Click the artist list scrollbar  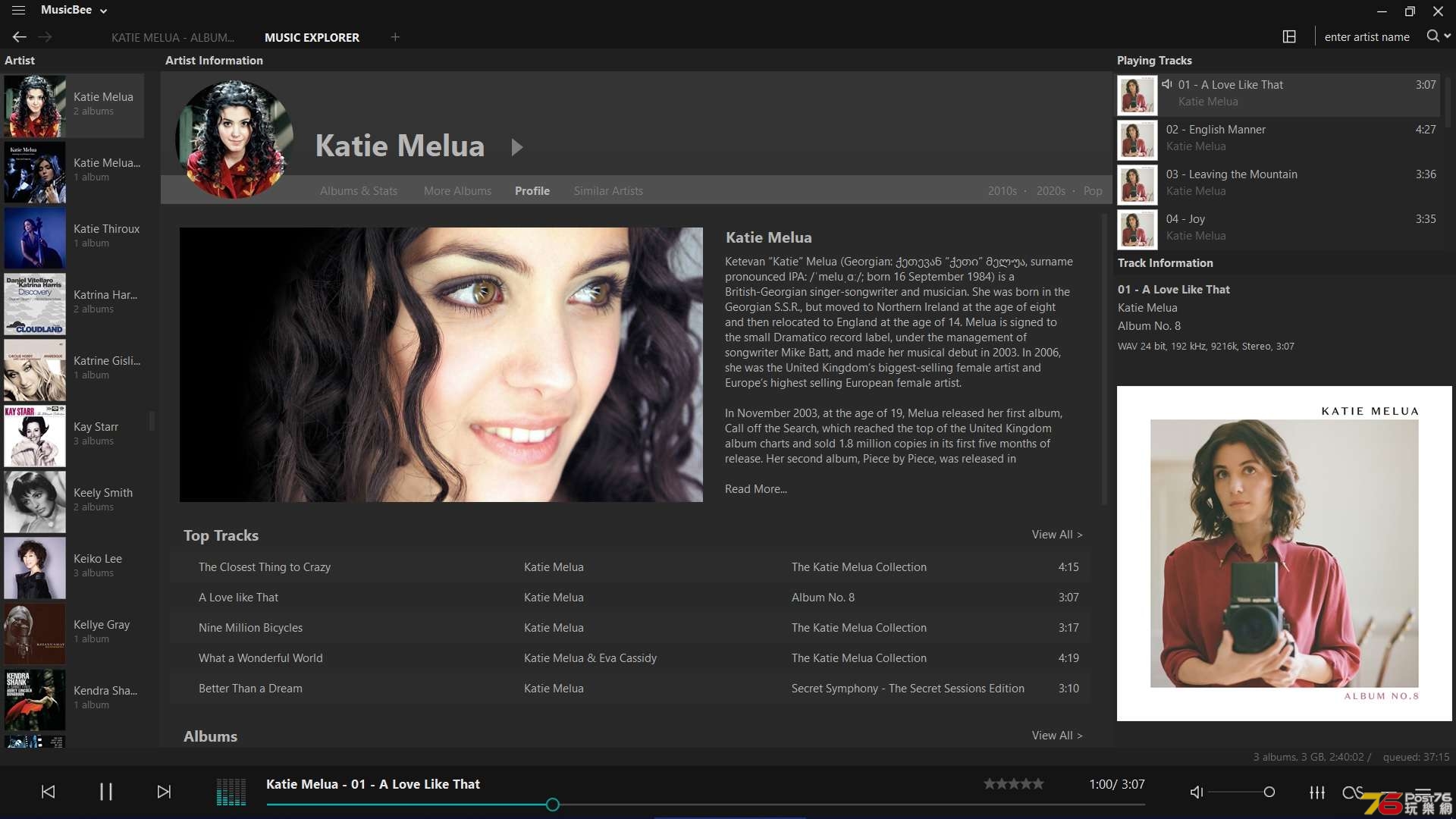(152, 420)
